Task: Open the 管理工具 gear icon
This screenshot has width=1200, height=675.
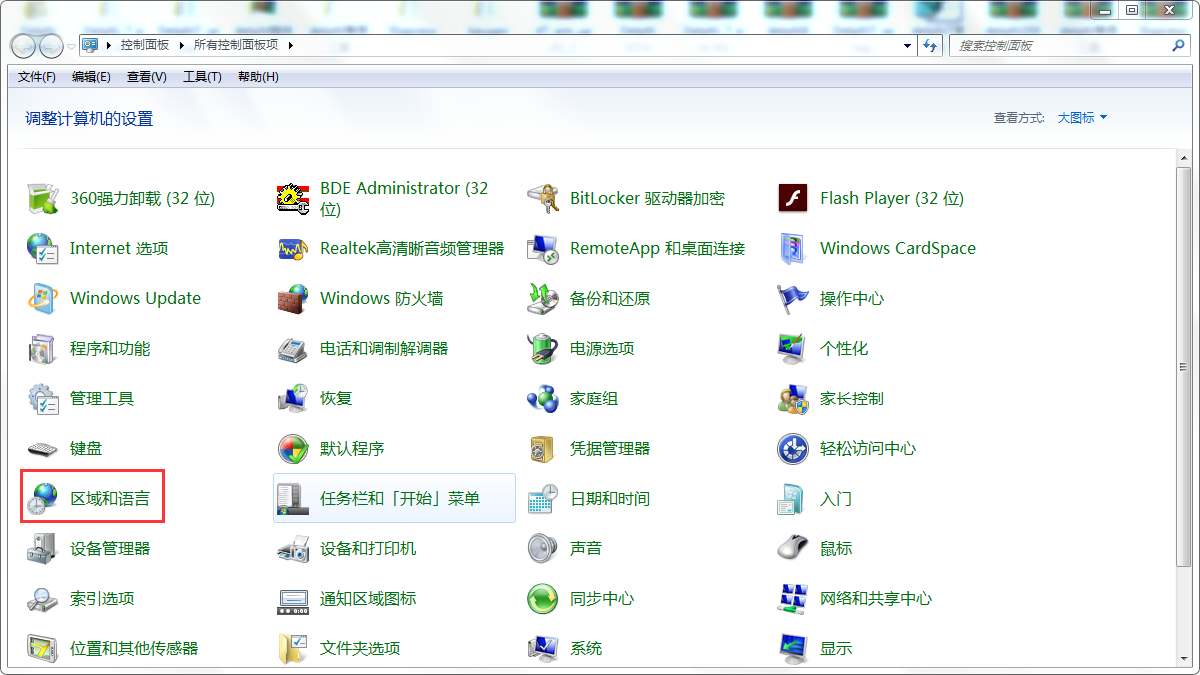Action: point(42,398)
